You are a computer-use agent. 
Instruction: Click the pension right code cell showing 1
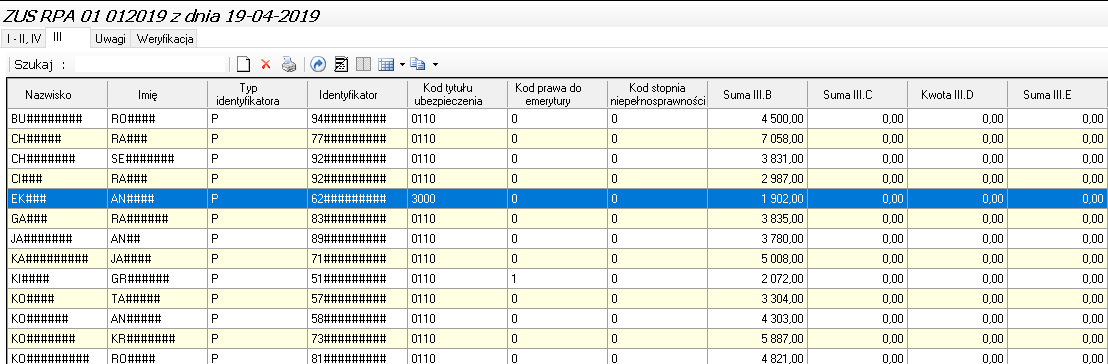point(558,278)
